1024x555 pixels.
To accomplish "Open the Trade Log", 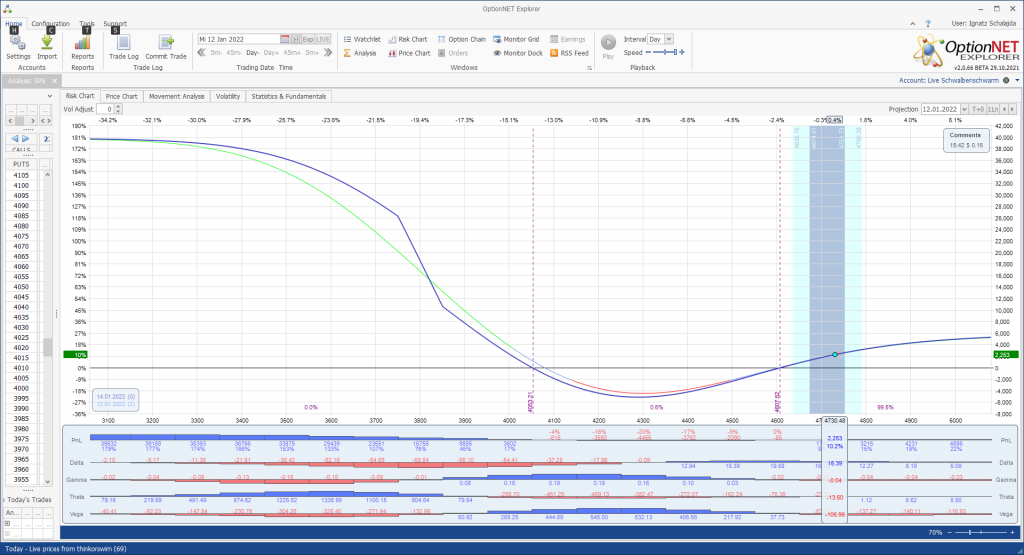I will [123, 43].
